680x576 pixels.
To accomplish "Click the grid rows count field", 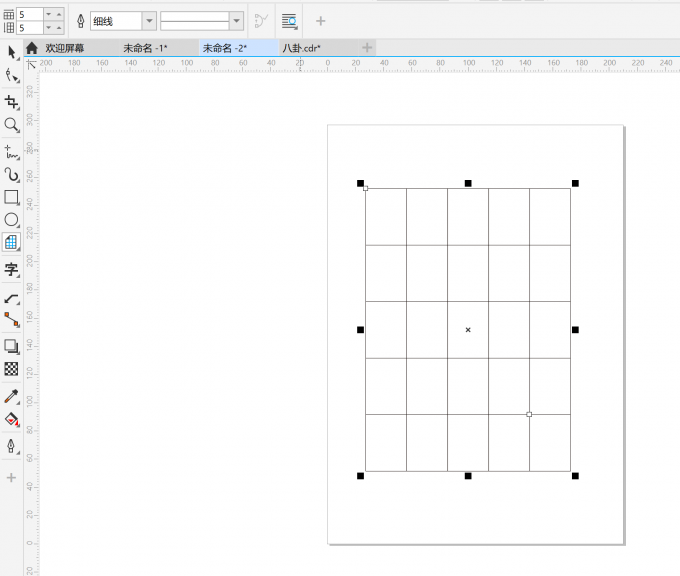I will click(x=30, y=28).
